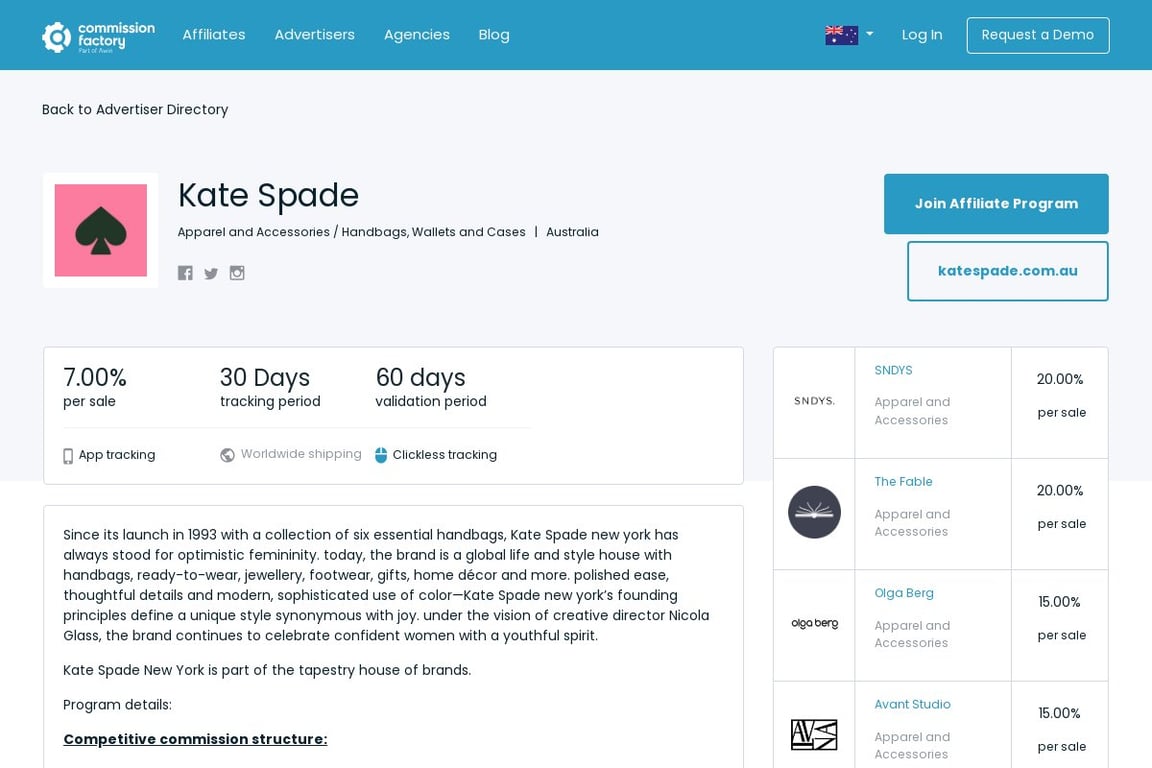Open Kate Spade's Instagram icon
The width and height of the screenshot is (1152, 768).
(x=237, y=273)
